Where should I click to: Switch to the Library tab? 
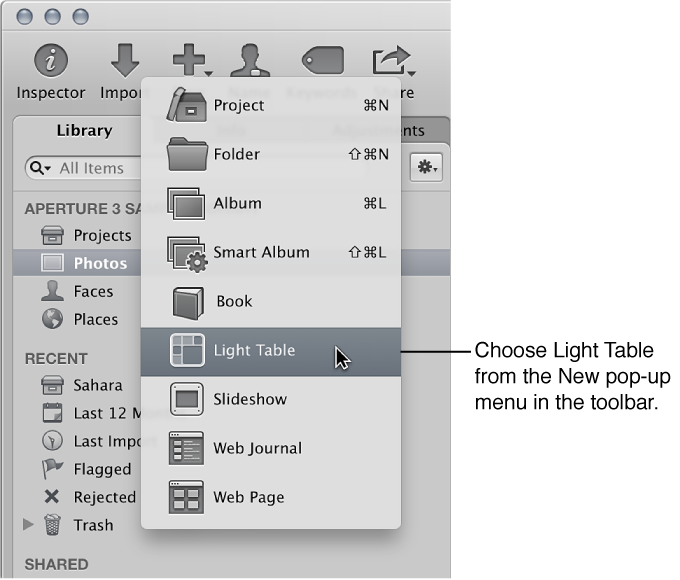click(85, 131)
